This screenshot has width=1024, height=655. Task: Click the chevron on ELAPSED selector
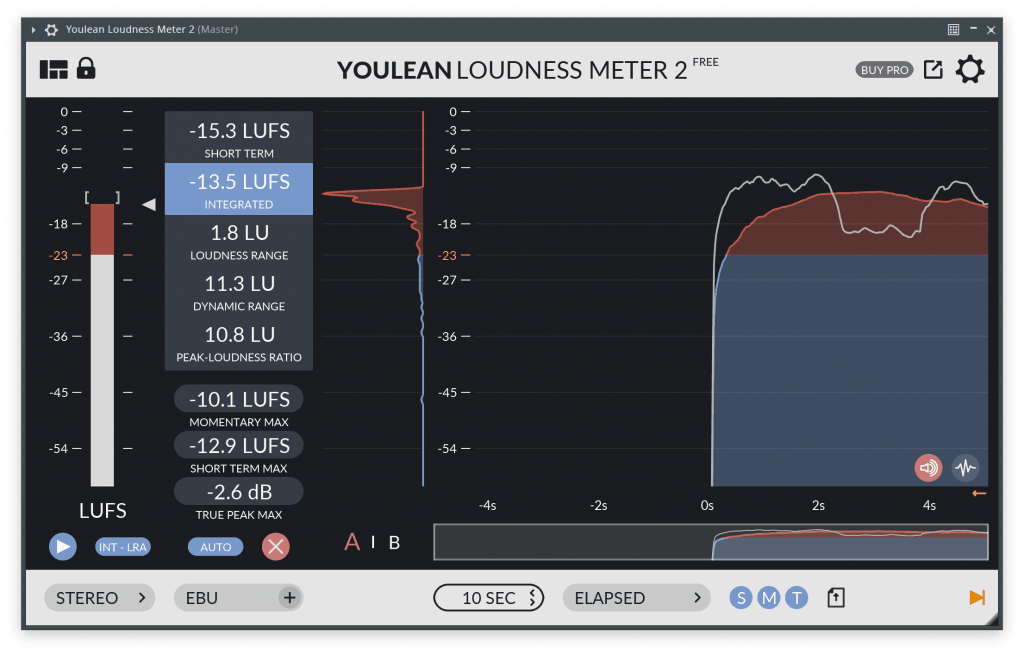click(x=697, y=598)
